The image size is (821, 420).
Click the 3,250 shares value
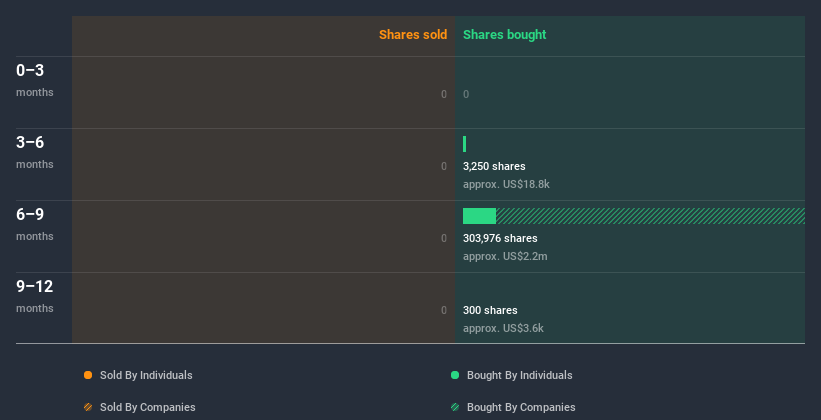494,166
